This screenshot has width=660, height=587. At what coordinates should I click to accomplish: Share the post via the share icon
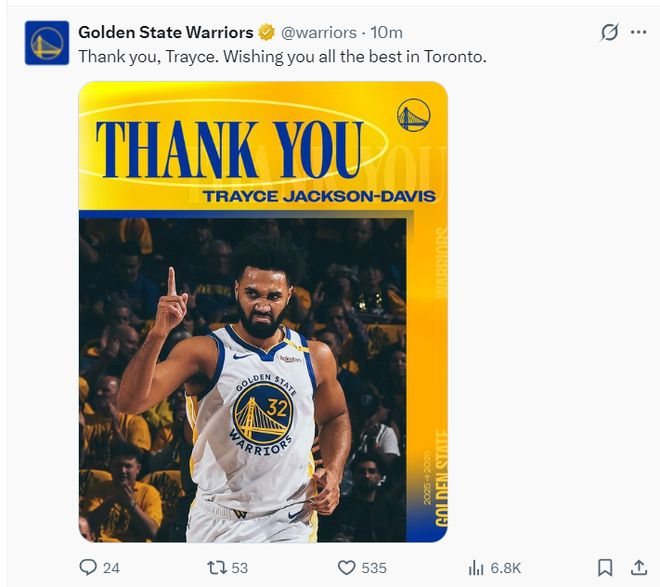(x=638, y=567)
